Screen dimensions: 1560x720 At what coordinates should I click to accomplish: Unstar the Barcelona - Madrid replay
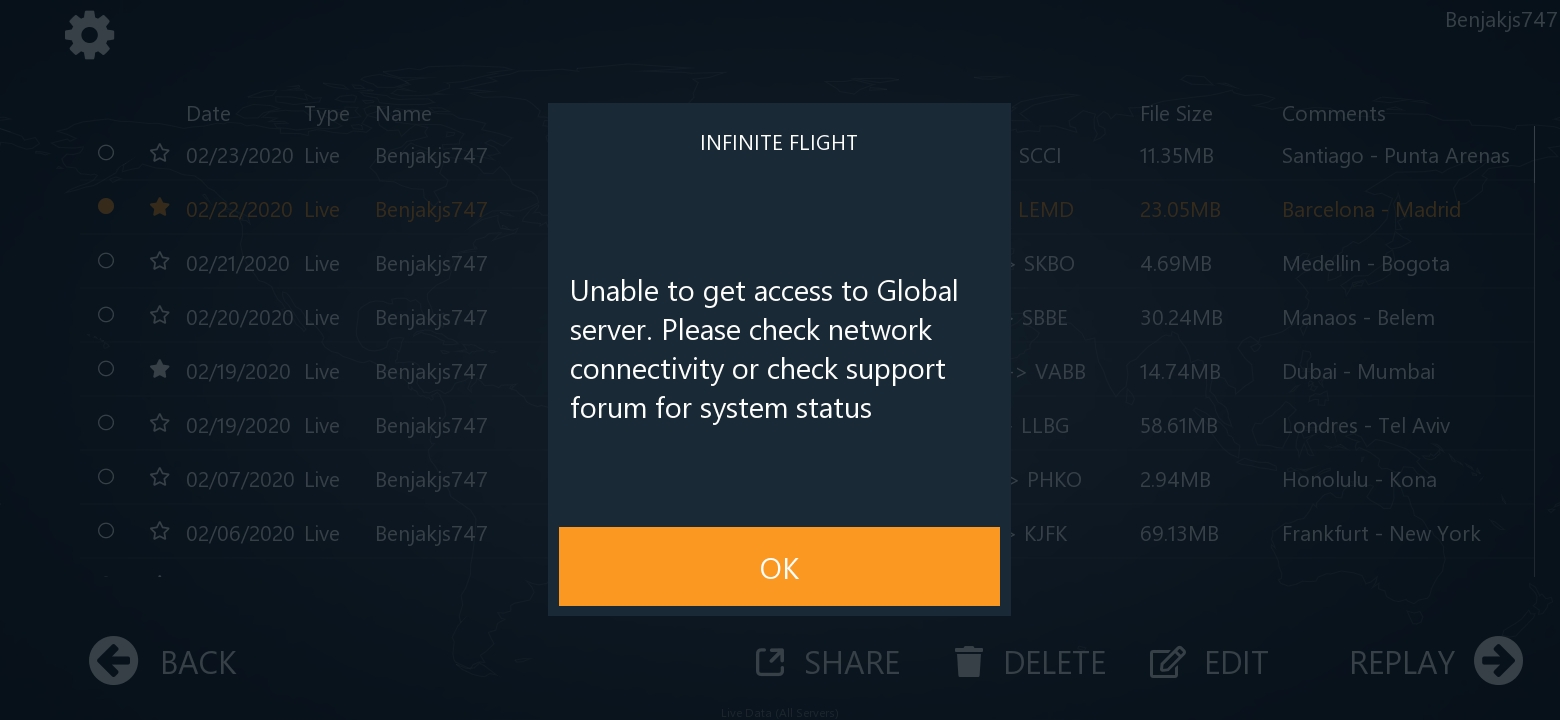click(x=159, y=208)
